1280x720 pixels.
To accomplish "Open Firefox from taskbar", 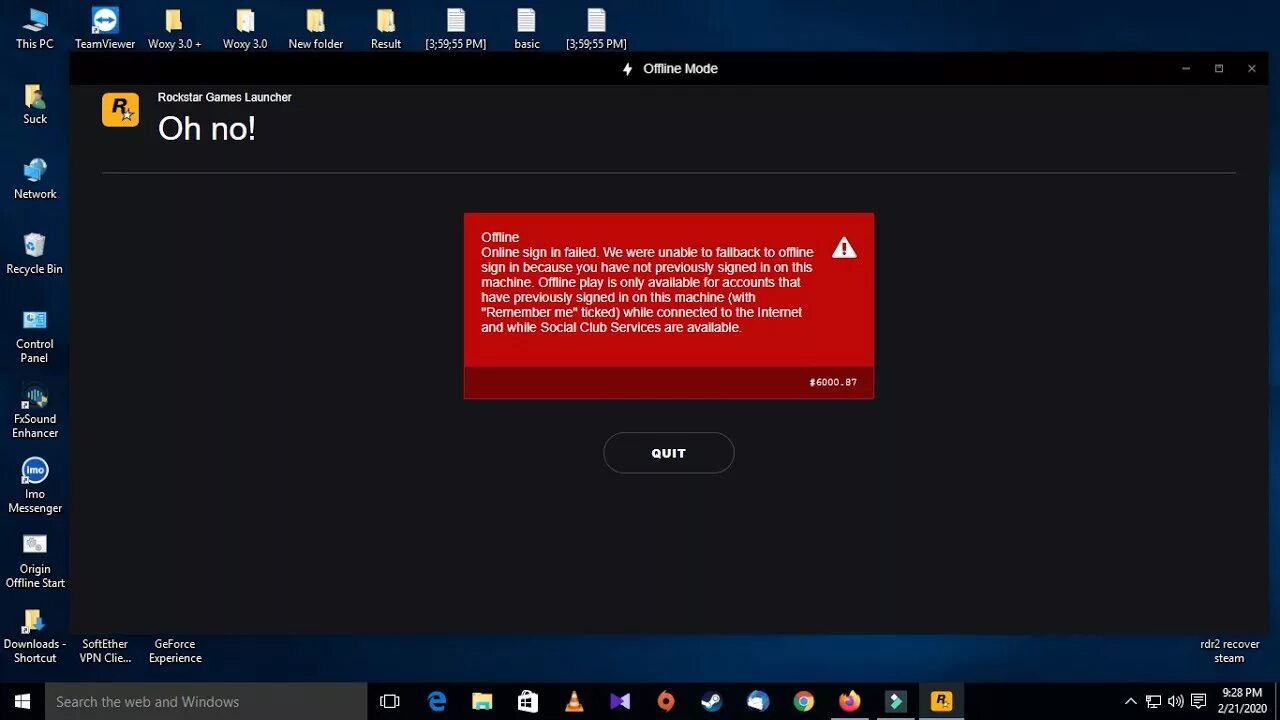I will pyautogui.click(x=849, y=701).
